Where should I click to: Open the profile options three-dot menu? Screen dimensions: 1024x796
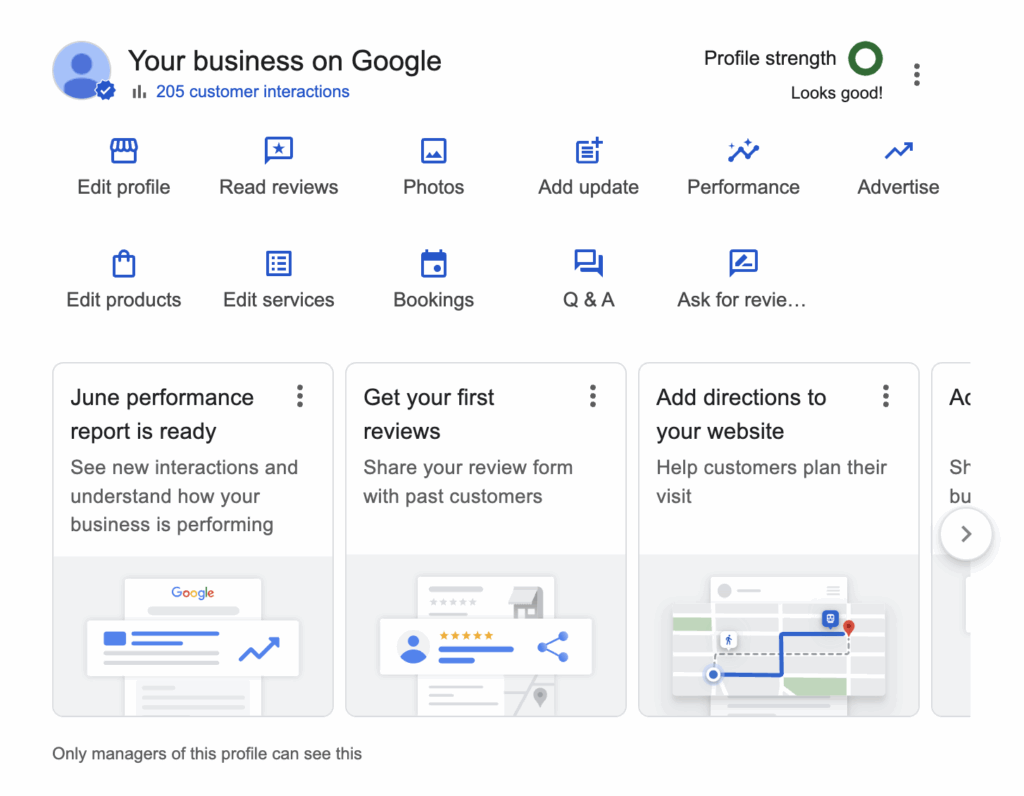[916, 74]
